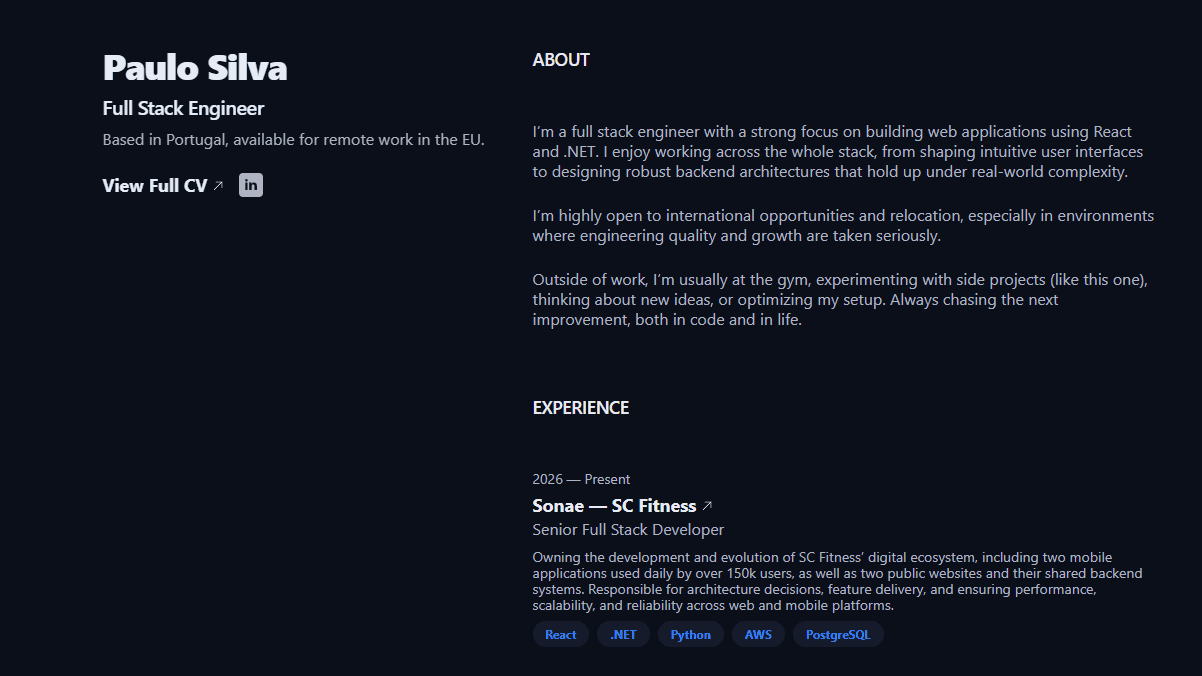Click the Paulo Silva name heading

tap(195, 68)
